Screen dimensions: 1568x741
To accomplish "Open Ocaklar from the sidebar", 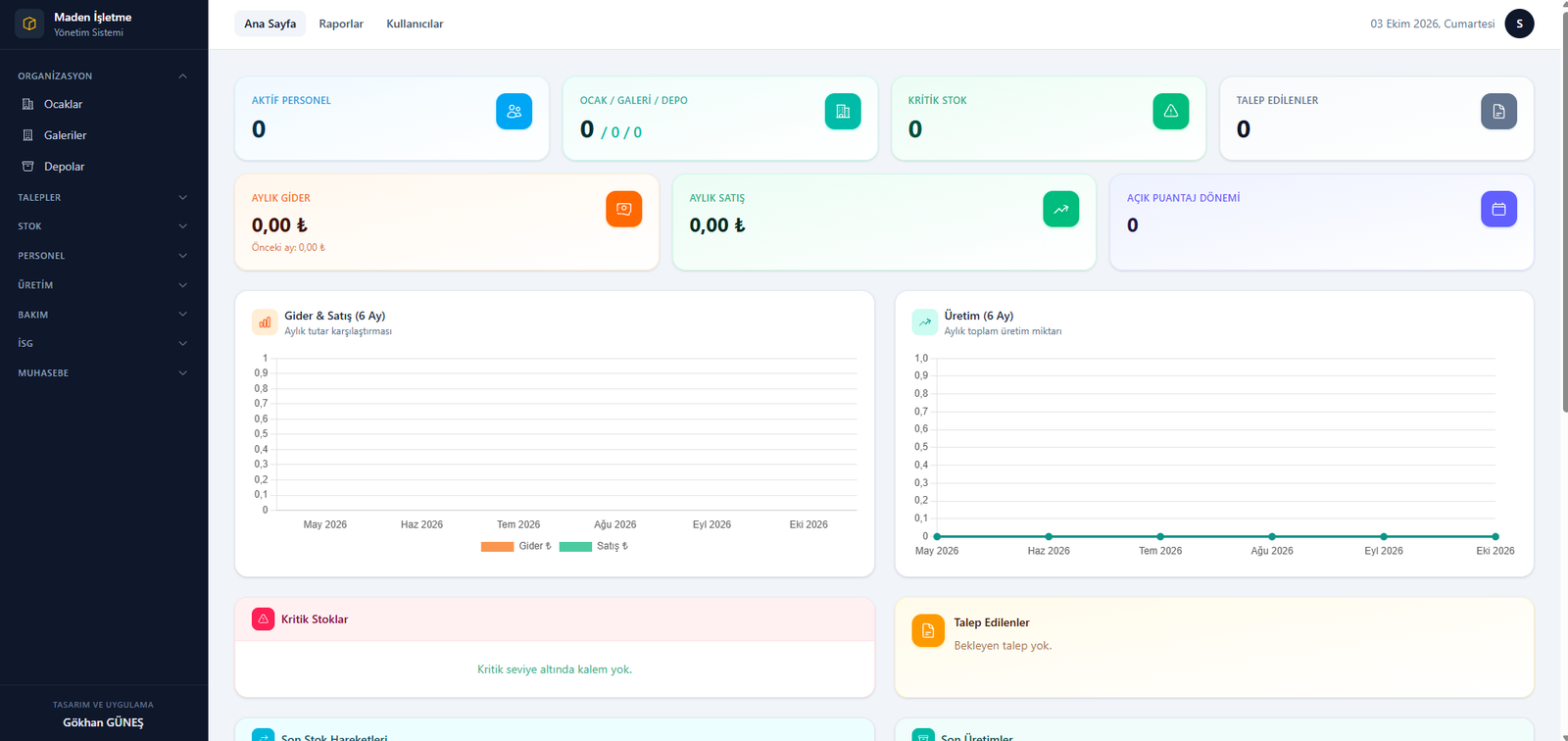I will (103, 104).
